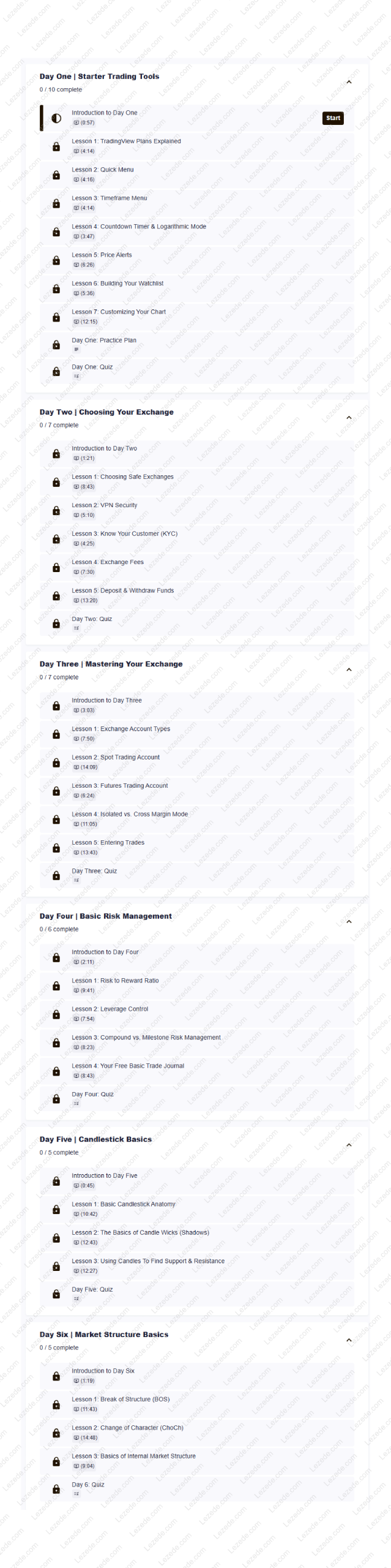Viewport: 391px width, 1568px height.
Task: Toggle the Day Six Market Structure Basics chevron
Action: pos(349,1340)
